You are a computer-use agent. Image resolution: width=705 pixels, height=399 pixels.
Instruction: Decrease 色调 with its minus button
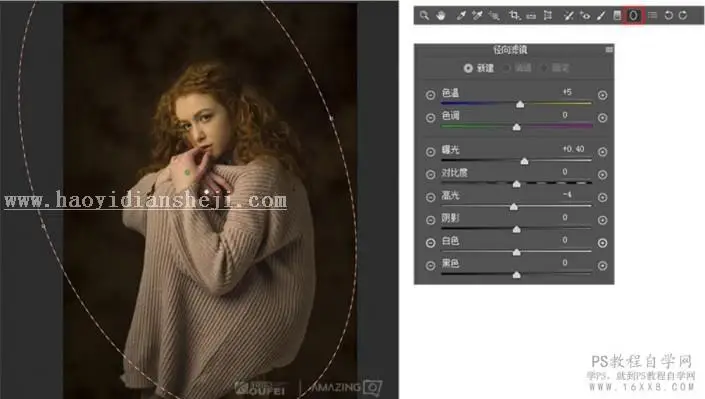click(x=430, y=118)
